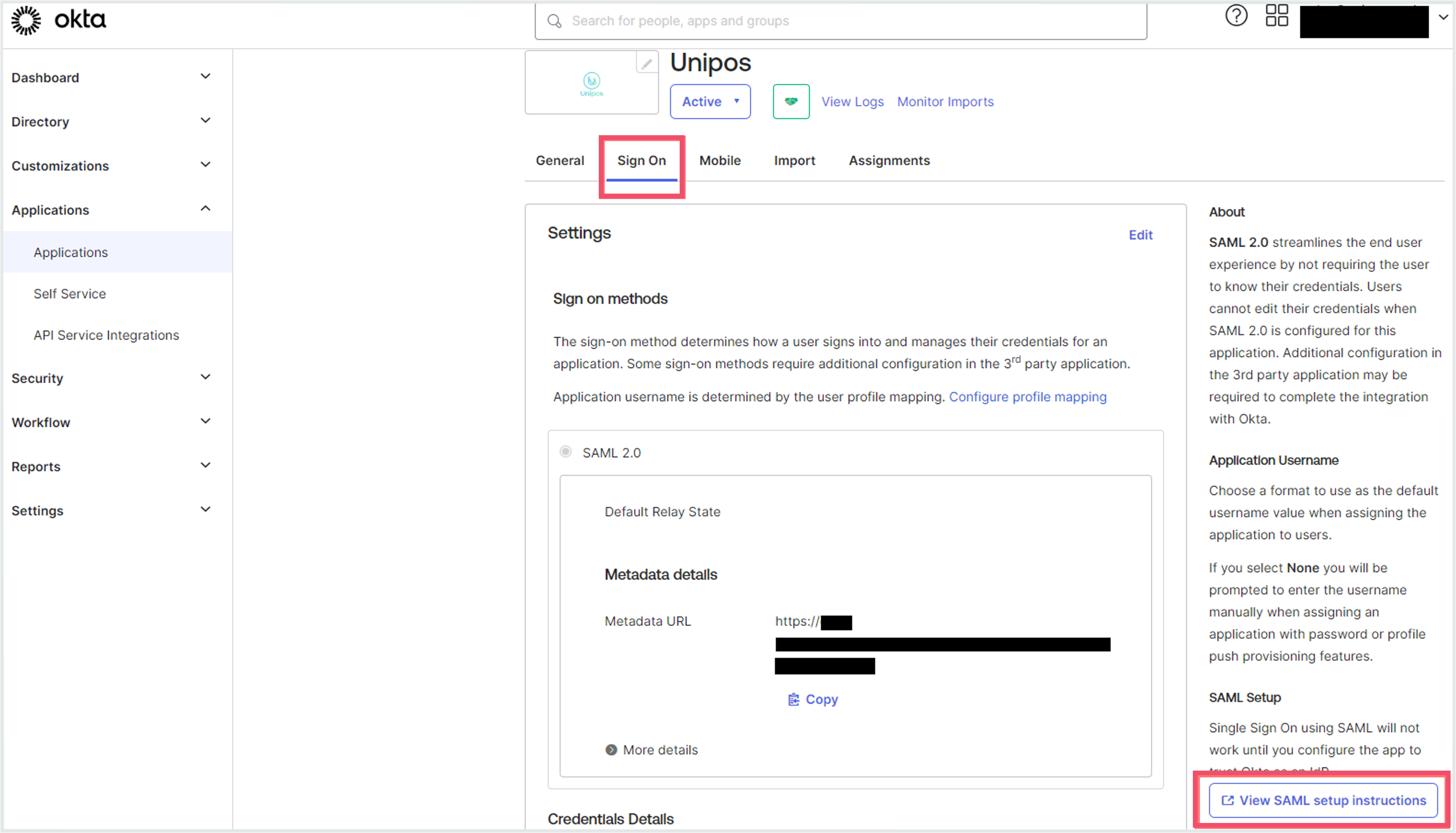
Task: Click the search magnifier icon
Action: (554, 21)
